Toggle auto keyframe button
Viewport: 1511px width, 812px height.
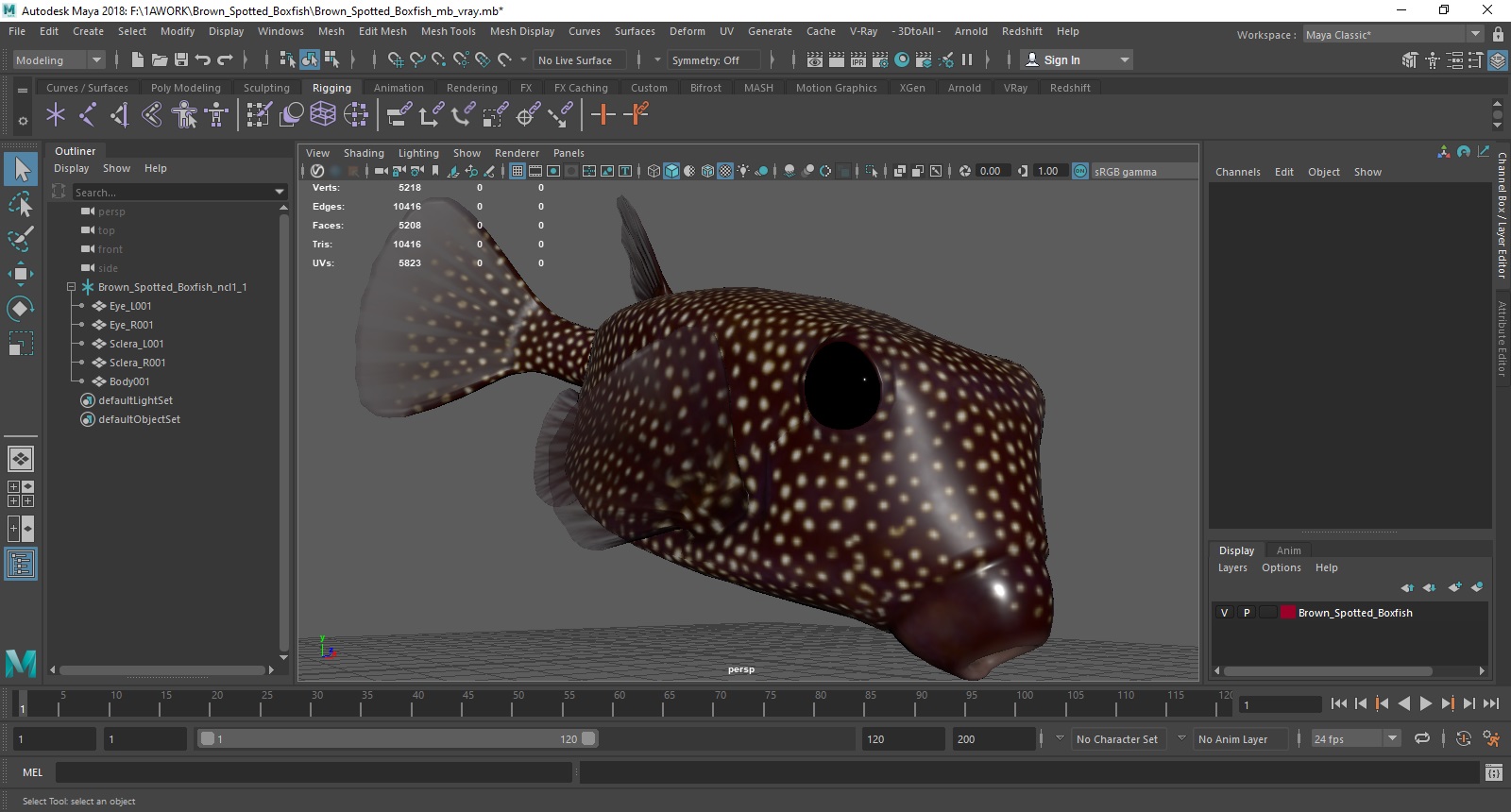(1463, 738)
